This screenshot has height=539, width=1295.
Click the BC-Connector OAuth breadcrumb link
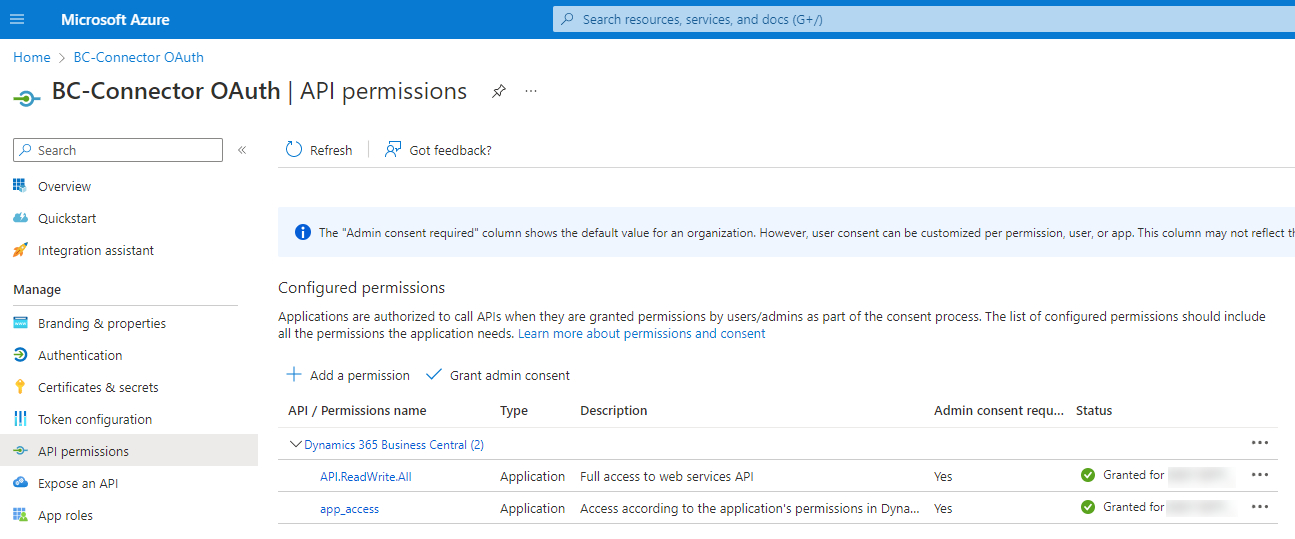(x=138, y=57)
